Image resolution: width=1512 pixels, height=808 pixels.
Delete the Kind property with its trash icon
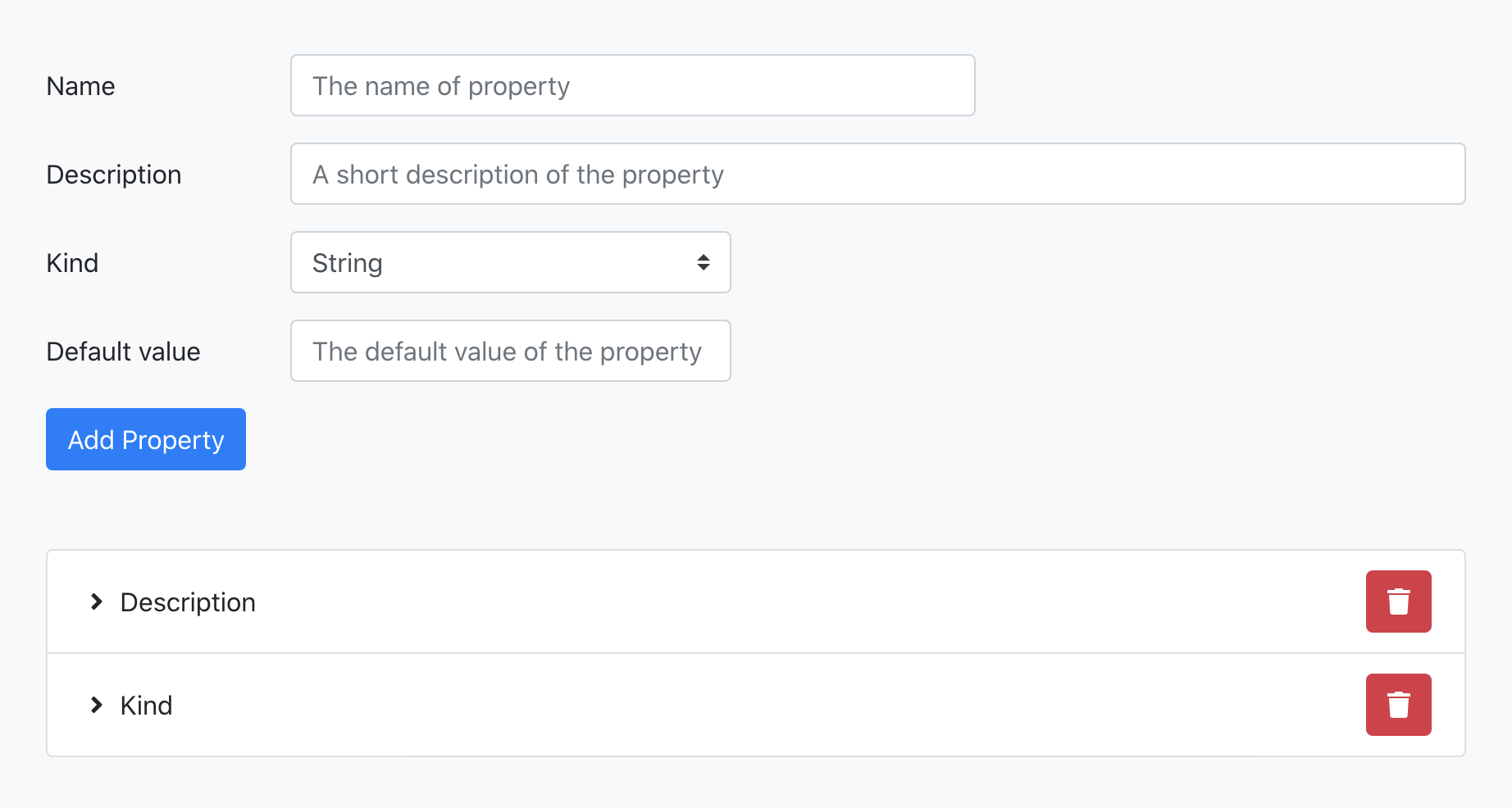click(1398, 705)
